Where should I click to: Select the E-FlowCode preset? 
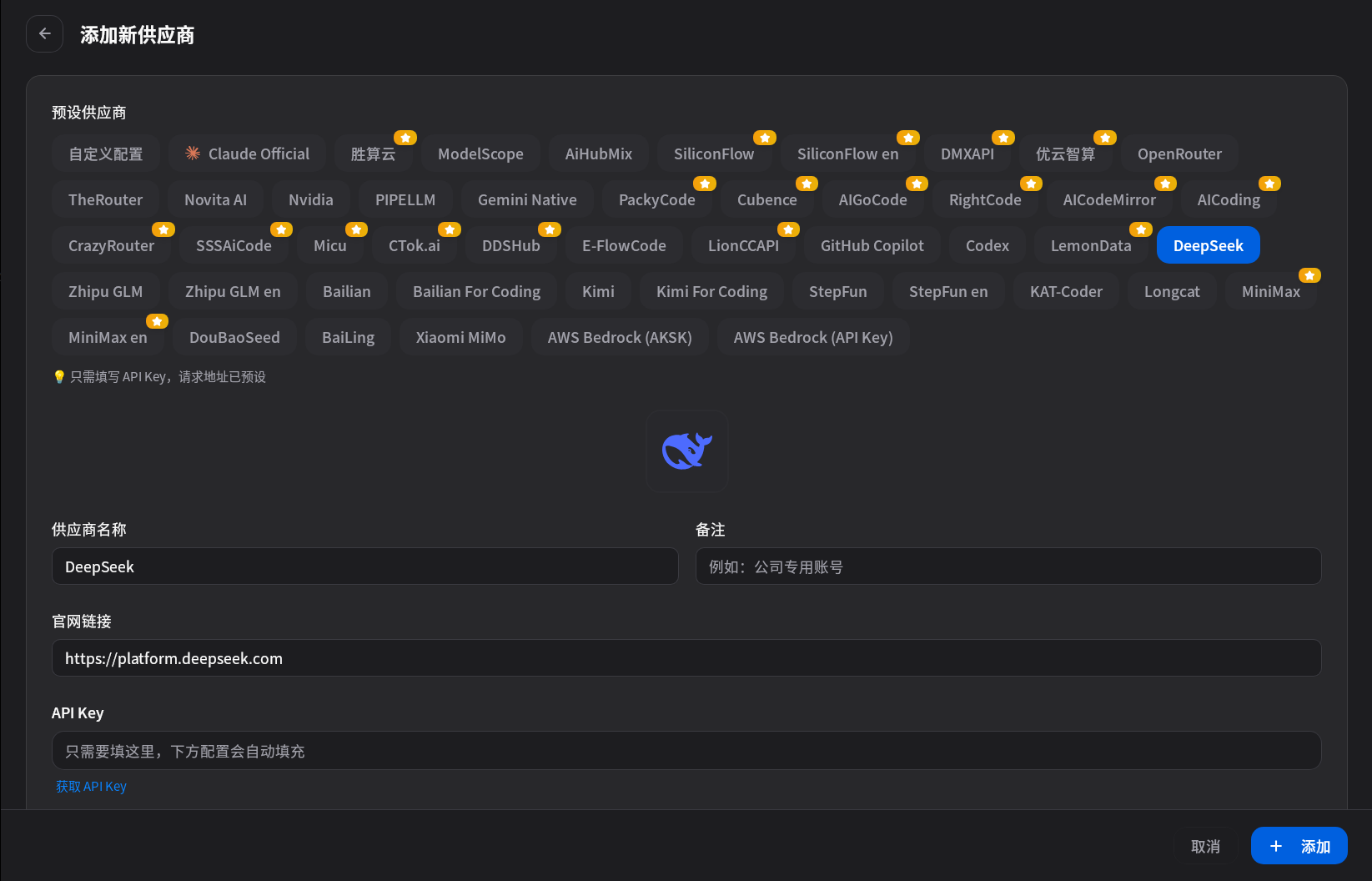click(624, 245)
